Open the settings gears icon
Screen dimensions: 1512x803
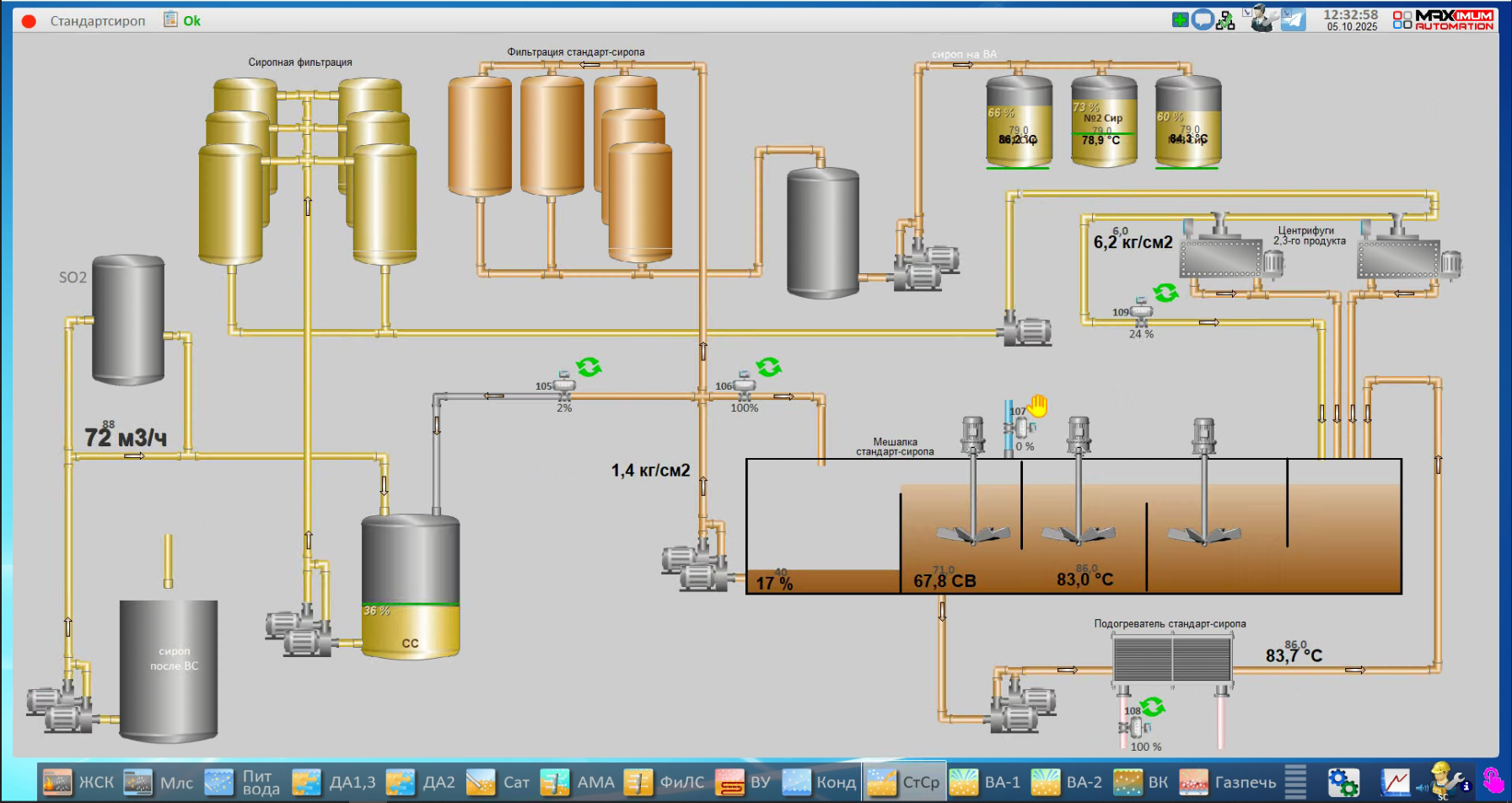(1343, 782)
